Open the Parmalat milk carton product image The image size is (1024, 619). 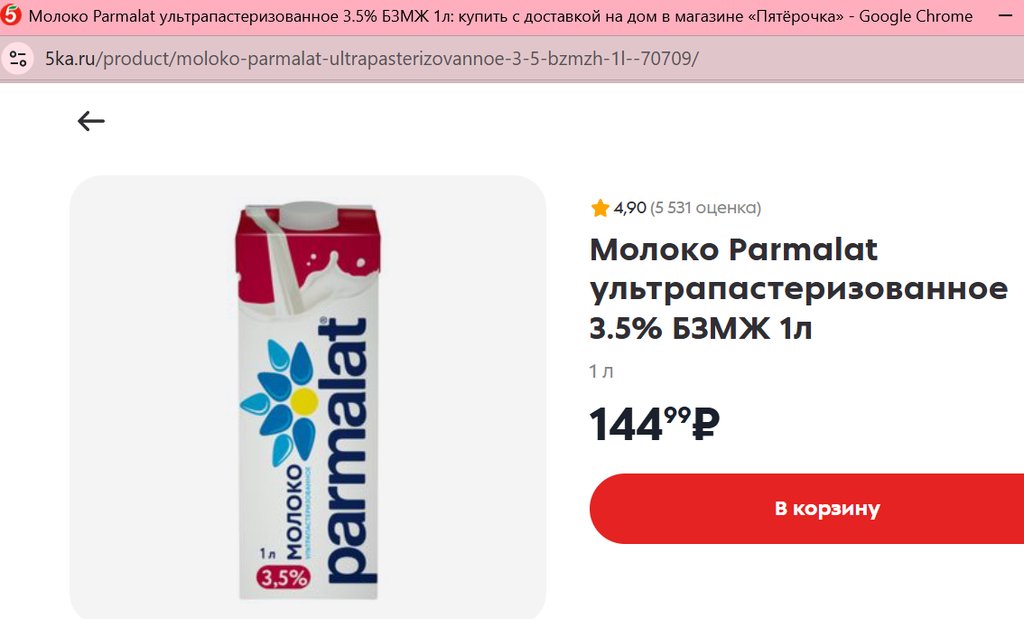308,397
